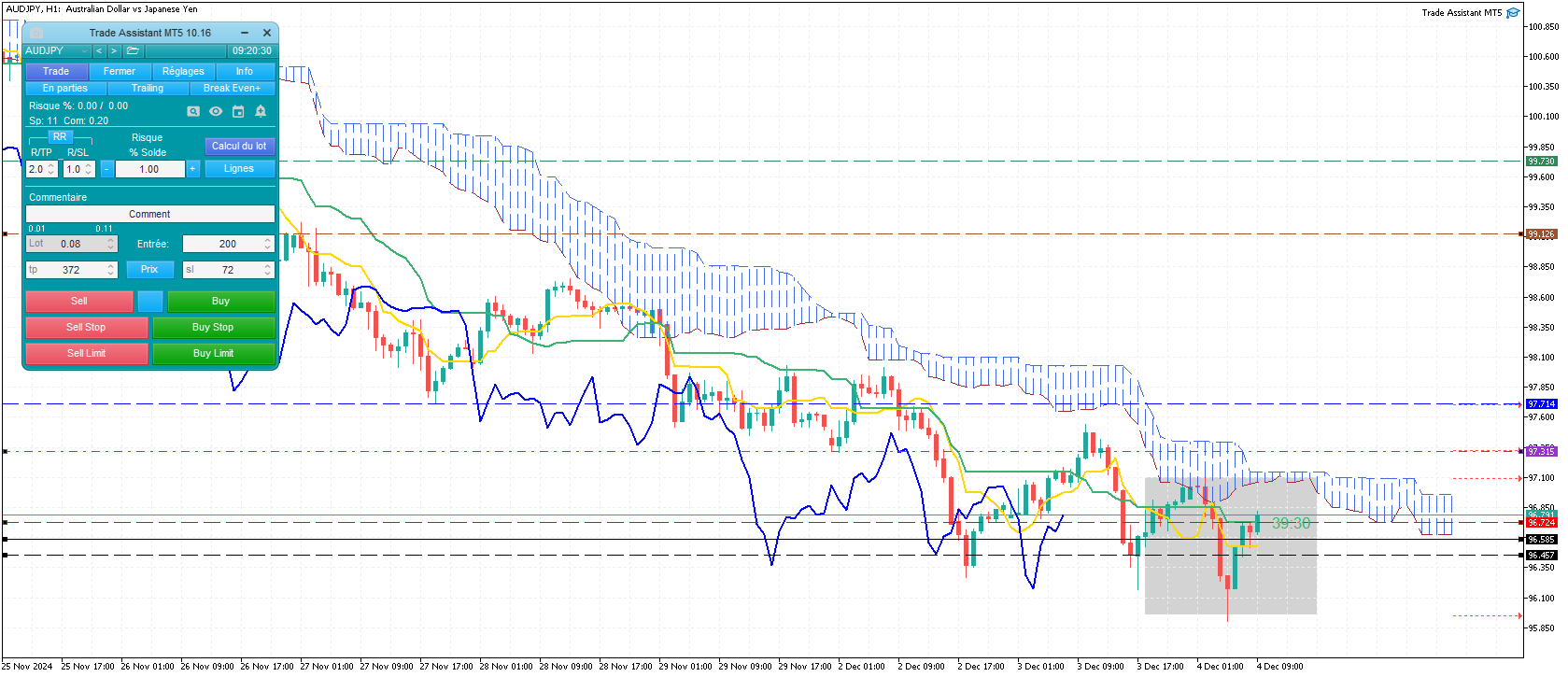Click the Buy Stop button
The width and height of the screenshot is (1568, 677).
(213, 328)
